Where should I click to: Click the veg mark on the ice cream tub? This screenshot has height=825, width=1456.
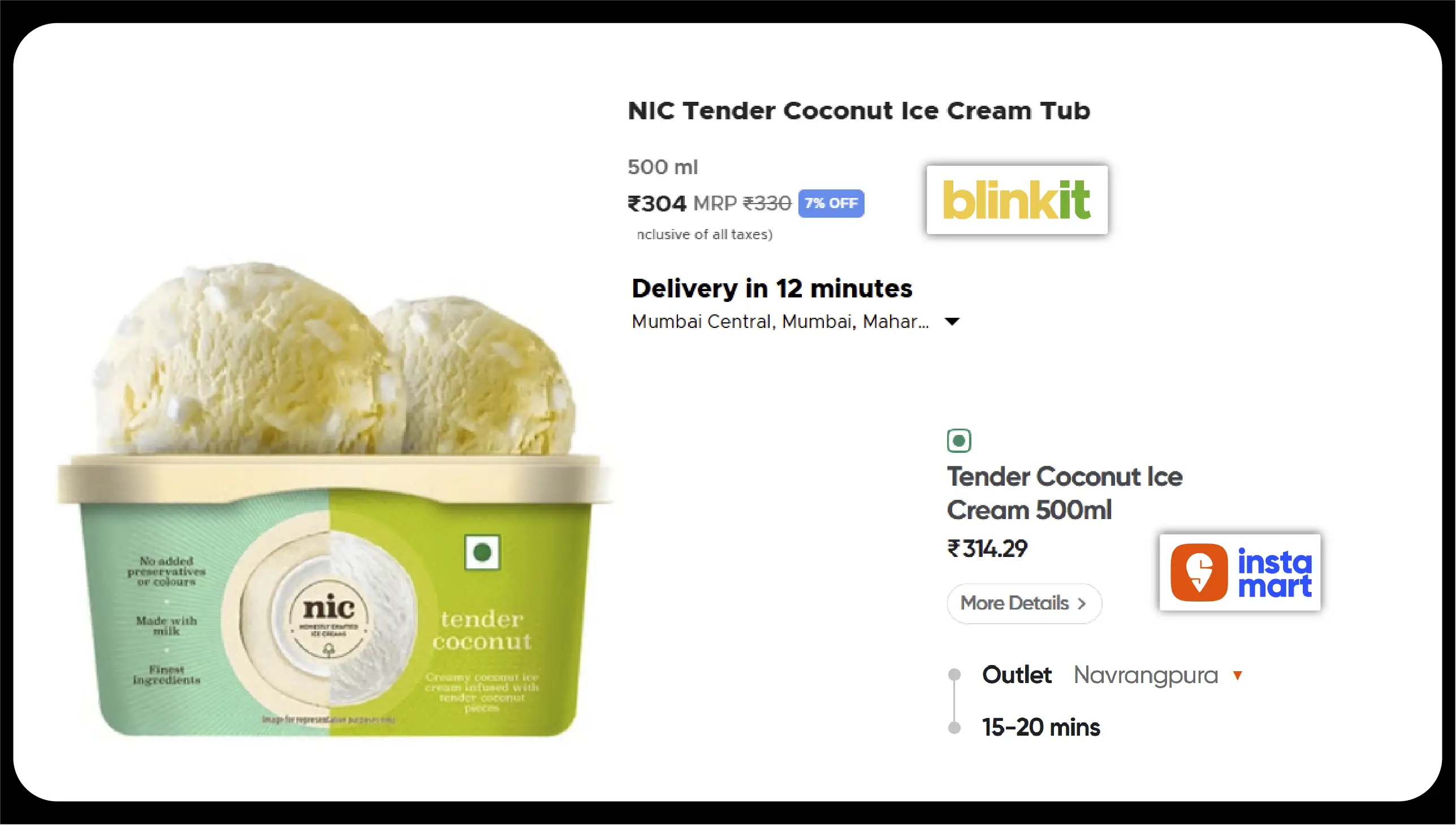tap(482, 552)
